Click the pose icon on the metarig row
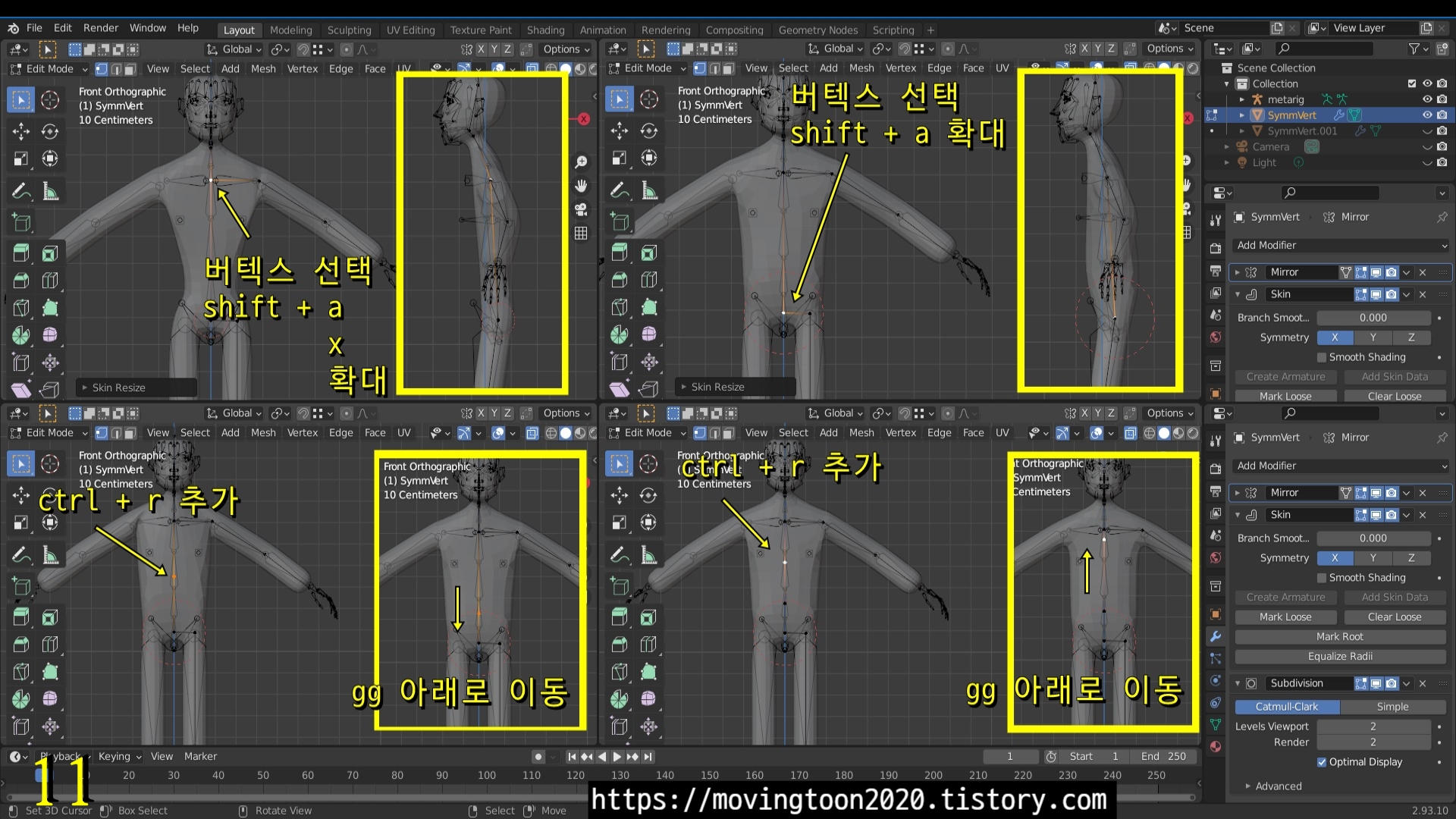This screenshot has width=1456, height=819. click(1326, 99)
